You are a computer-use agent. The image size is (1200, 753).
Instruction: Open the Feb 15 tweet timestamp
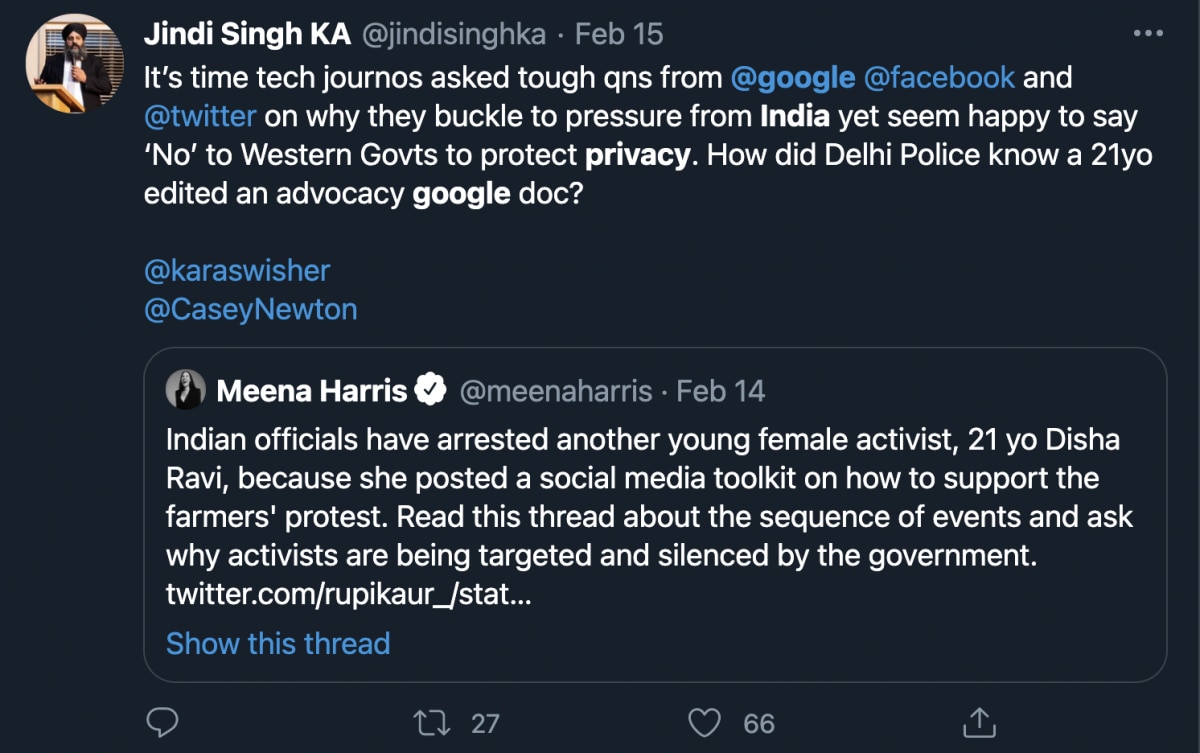pyautogui.click(x=619, y=33)
